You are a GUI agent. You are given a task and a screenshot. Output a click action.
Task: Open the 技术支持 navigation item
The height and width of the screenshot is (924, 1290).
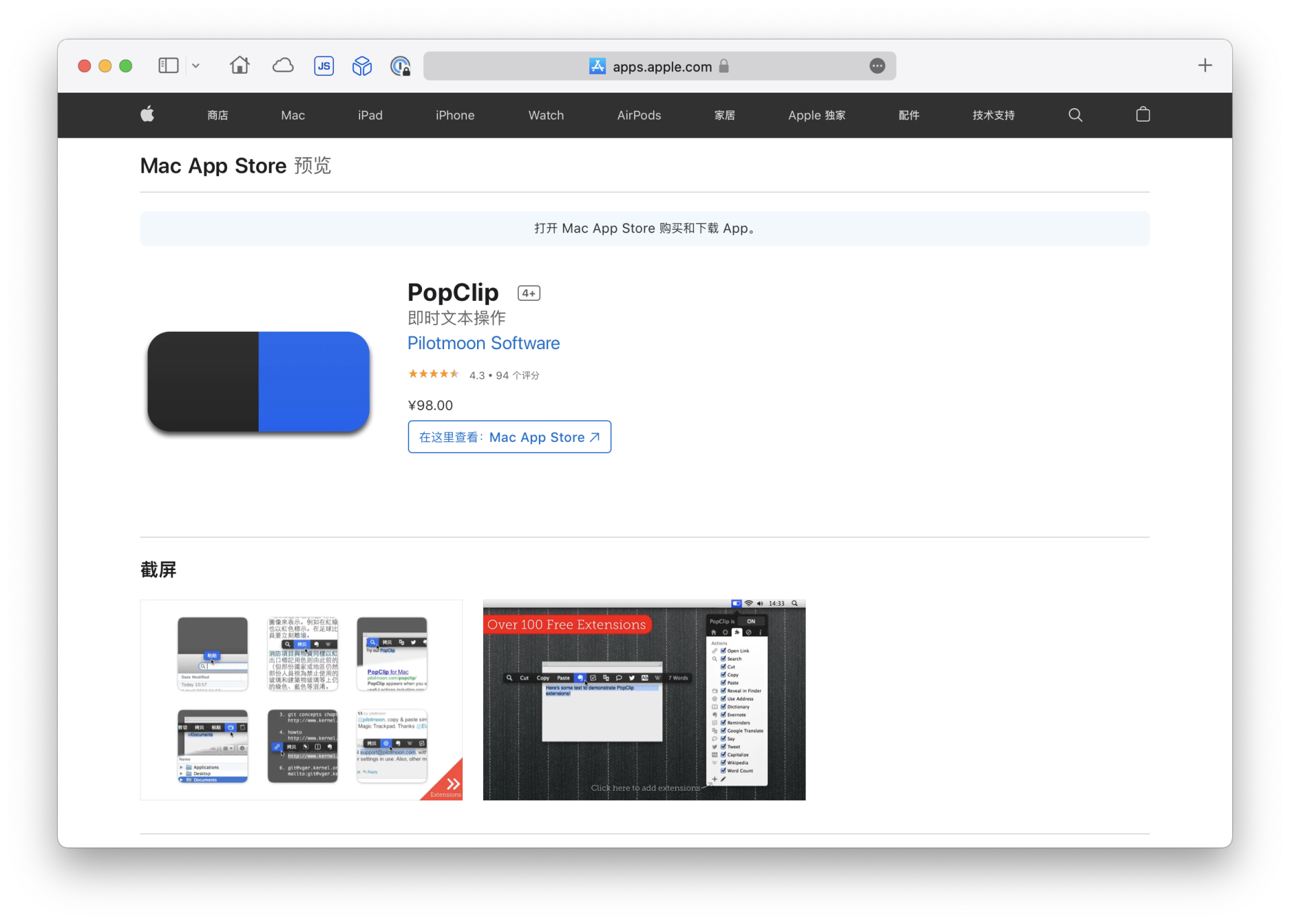click(994, 115)
